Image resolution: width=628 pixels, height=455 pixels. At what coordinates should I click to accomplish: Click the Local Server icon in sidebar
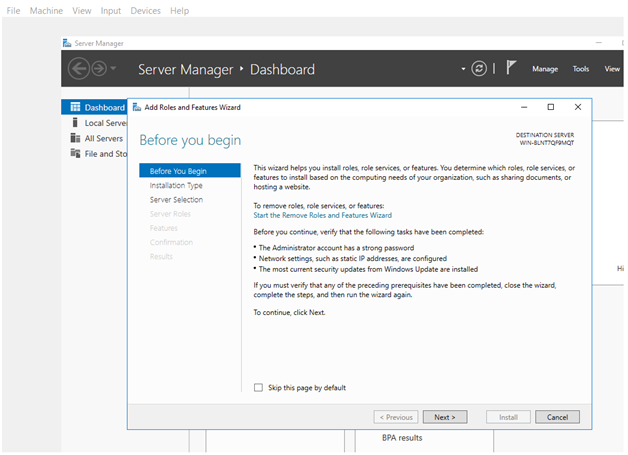pyautogui.click(x=75, y=123)
